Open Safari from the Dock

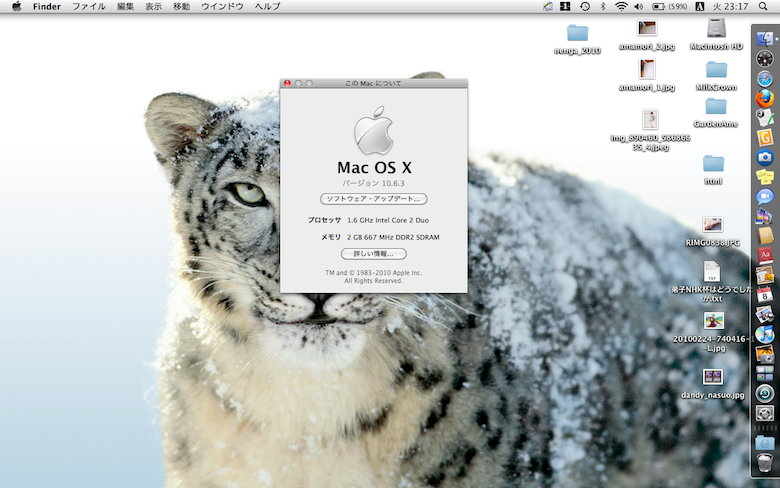tap(765, 79)
